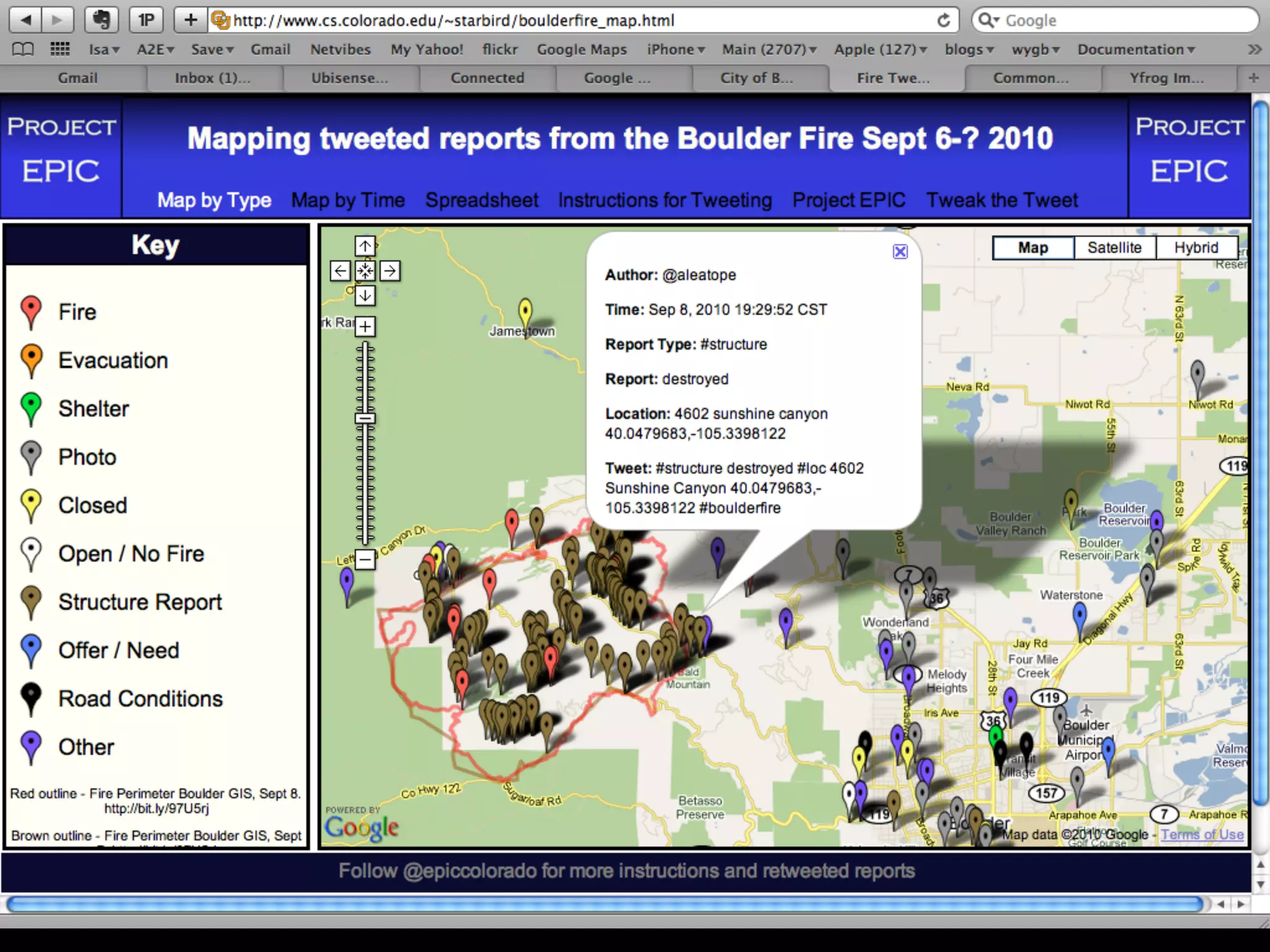Open the bookmarks book icon
Viewport: 1270px width, 952px height.
(x=23, y=50)
